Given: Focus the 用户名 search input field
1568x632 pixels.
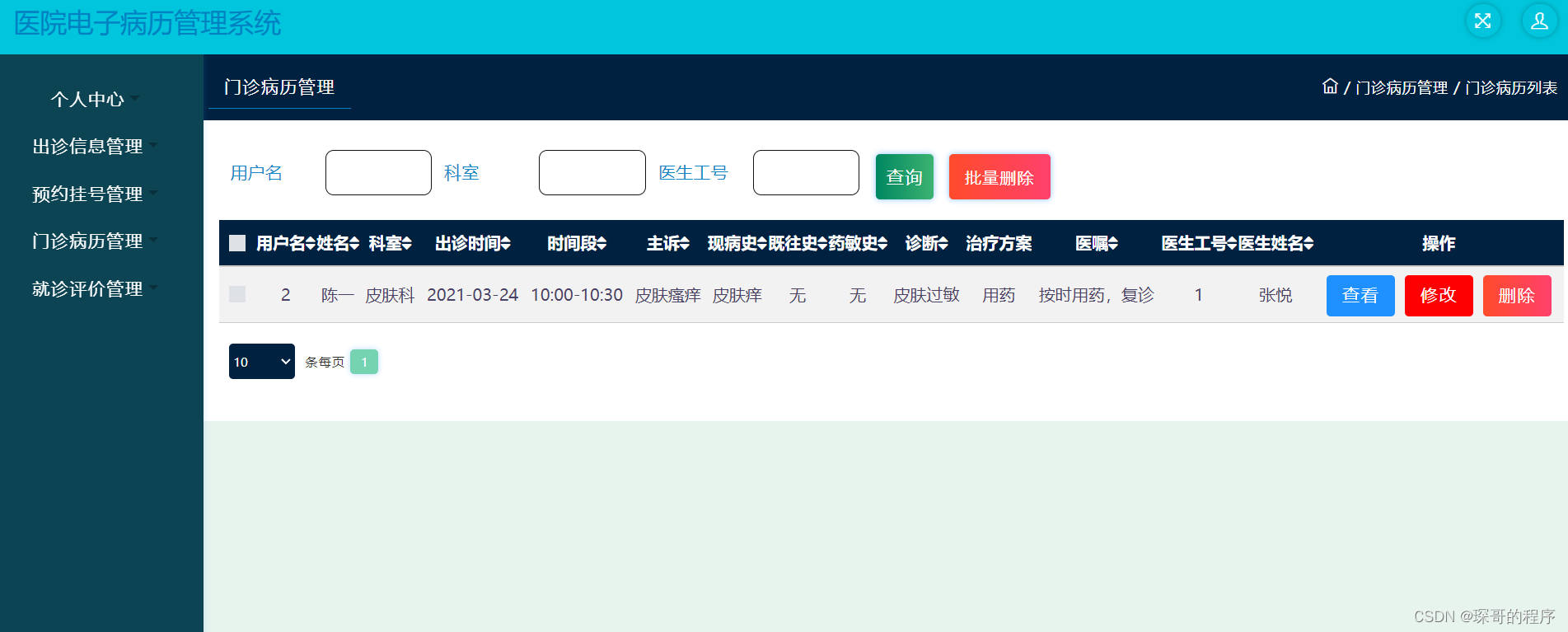Looking at the screenshot, I should [378, 172].
